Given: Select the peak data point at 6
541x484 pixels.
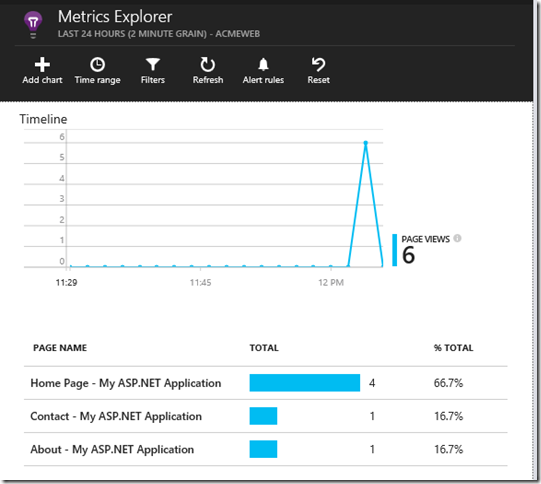Looking at the screenshot, I should pos(365,142).
